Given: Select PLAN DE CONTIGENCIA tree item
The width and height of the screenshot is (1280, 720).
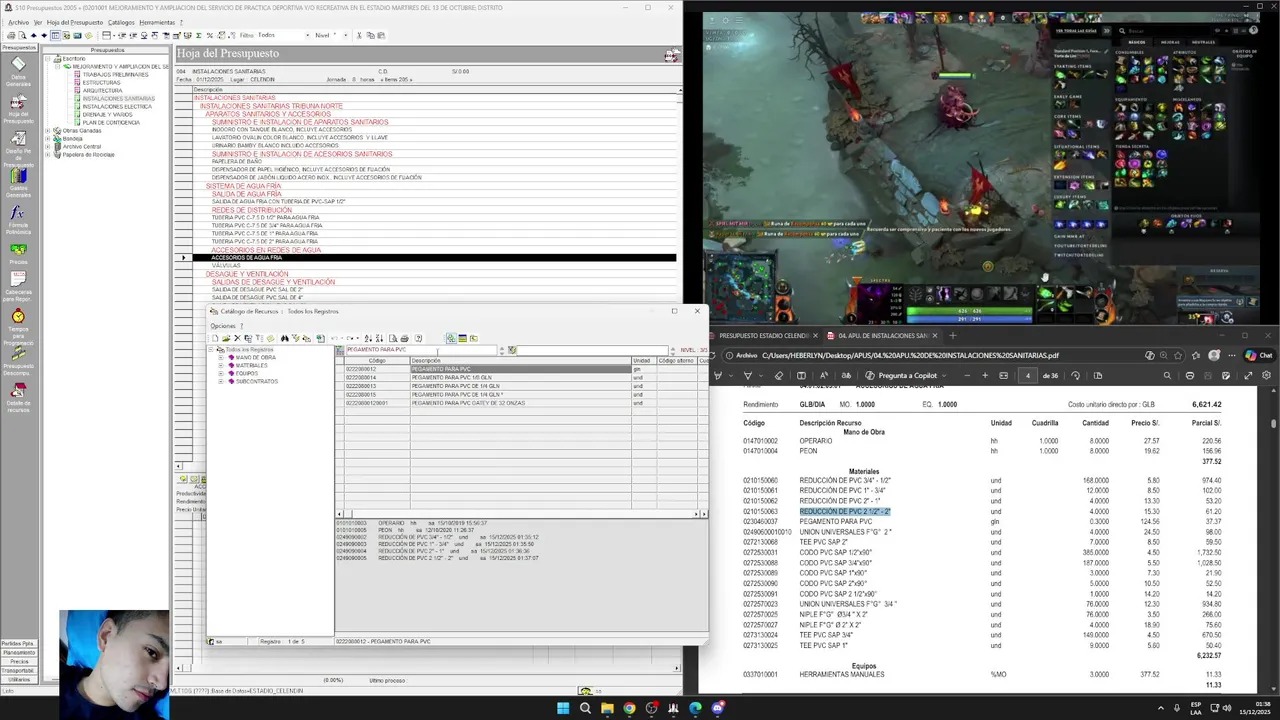Looking at the screenshot, I should pos(111,123).
